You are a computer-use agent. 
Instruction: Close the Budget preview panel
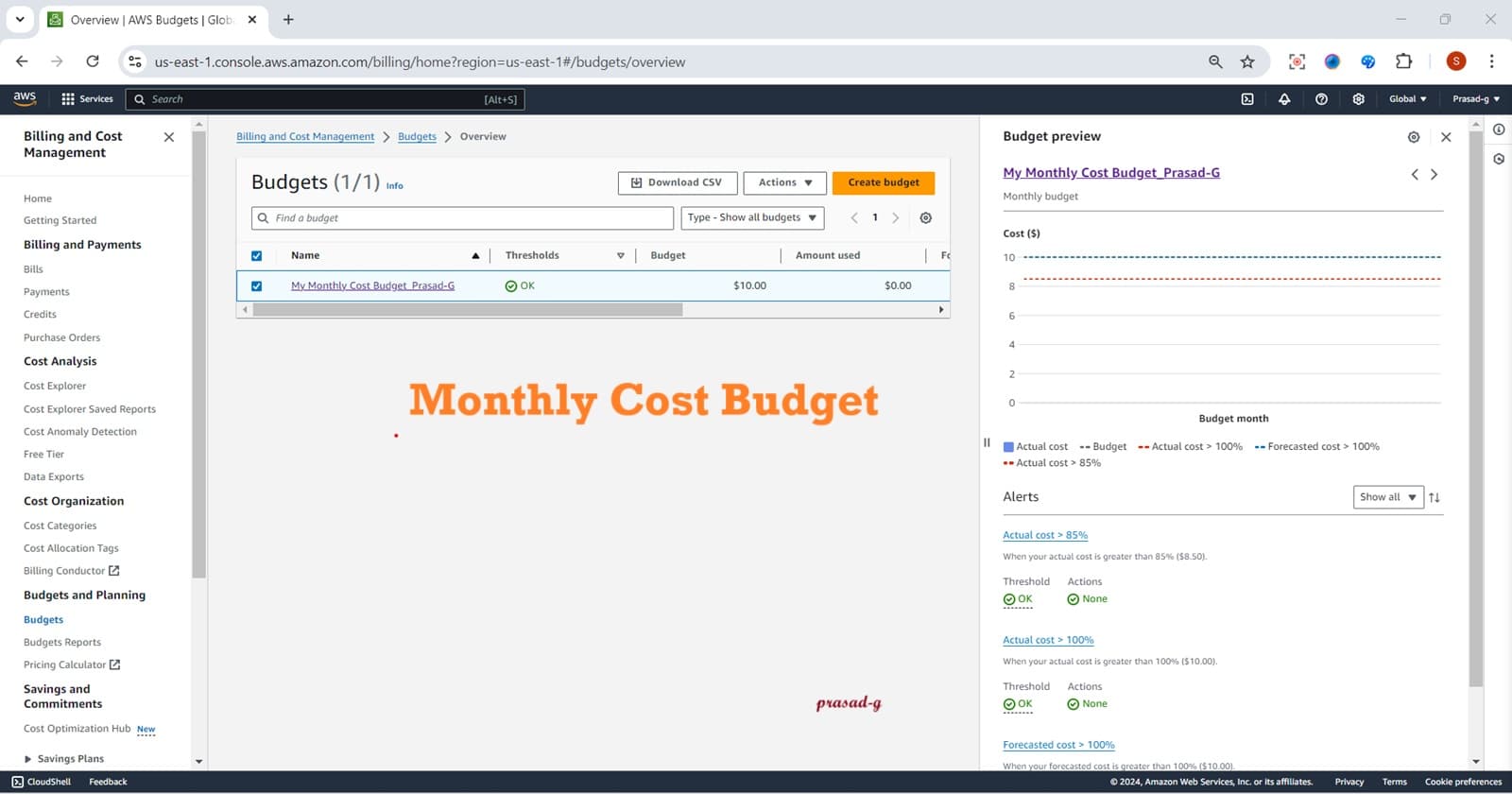(x=1446, y=137)
